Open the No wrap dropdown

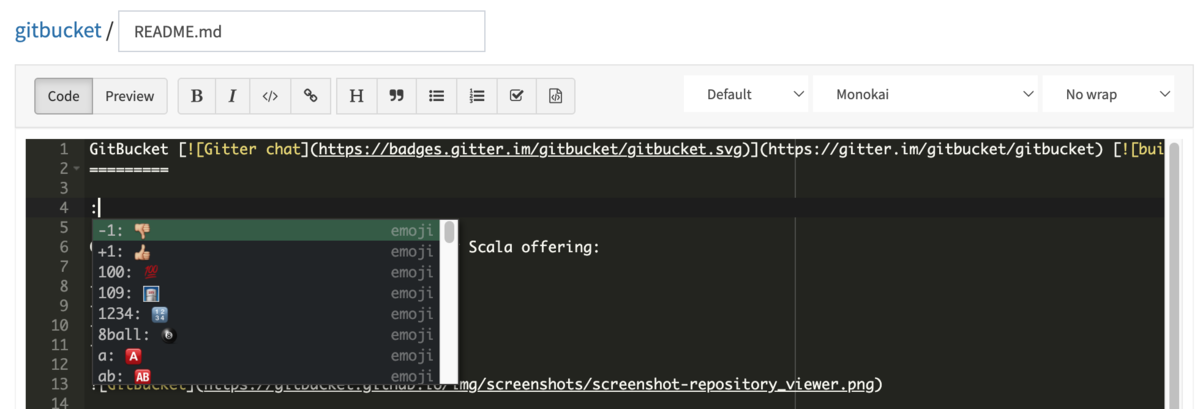point(1108,94)
